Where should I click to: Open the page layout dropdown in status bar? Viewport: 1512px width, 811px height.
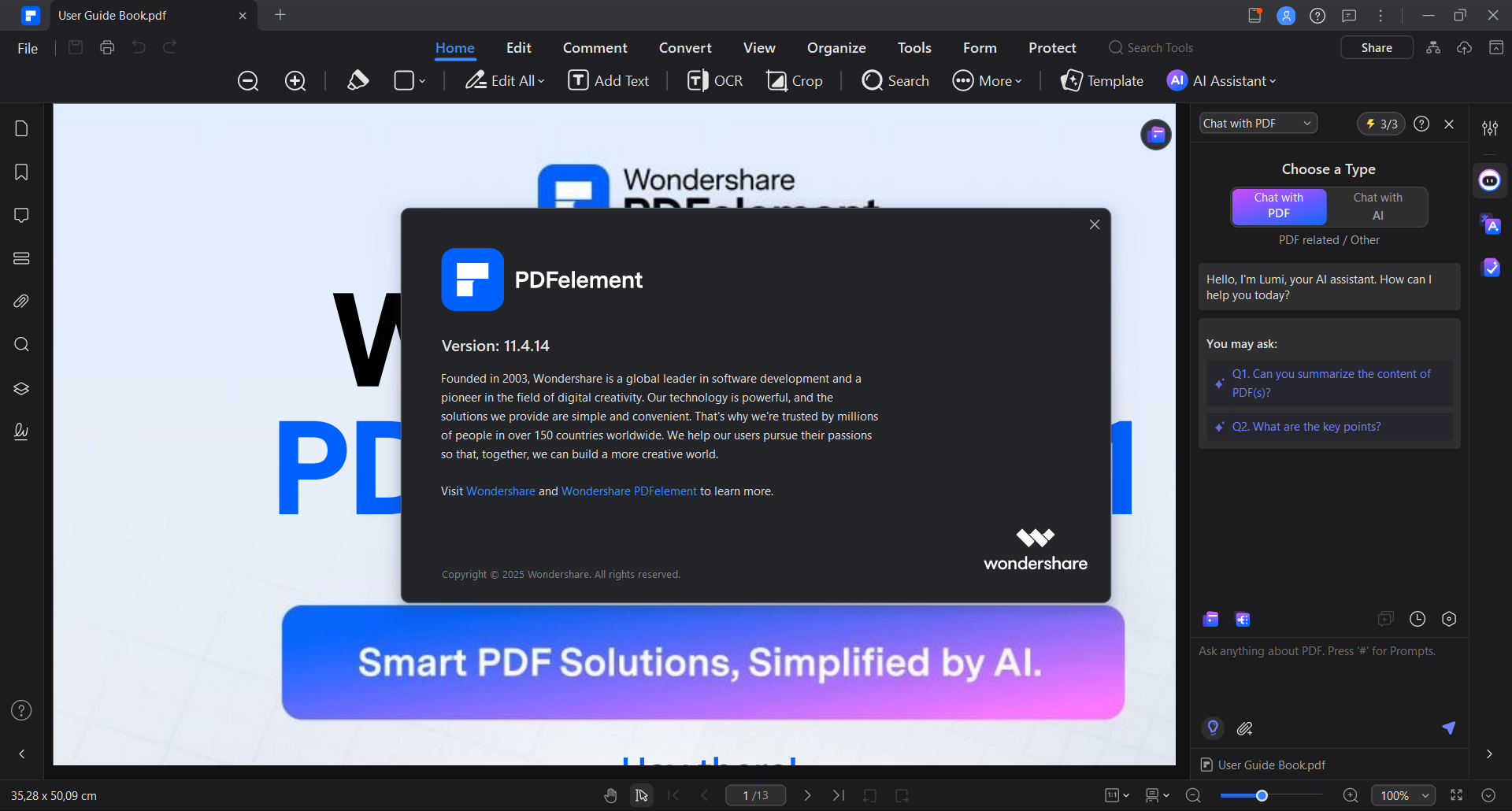tap(1157, 795)
